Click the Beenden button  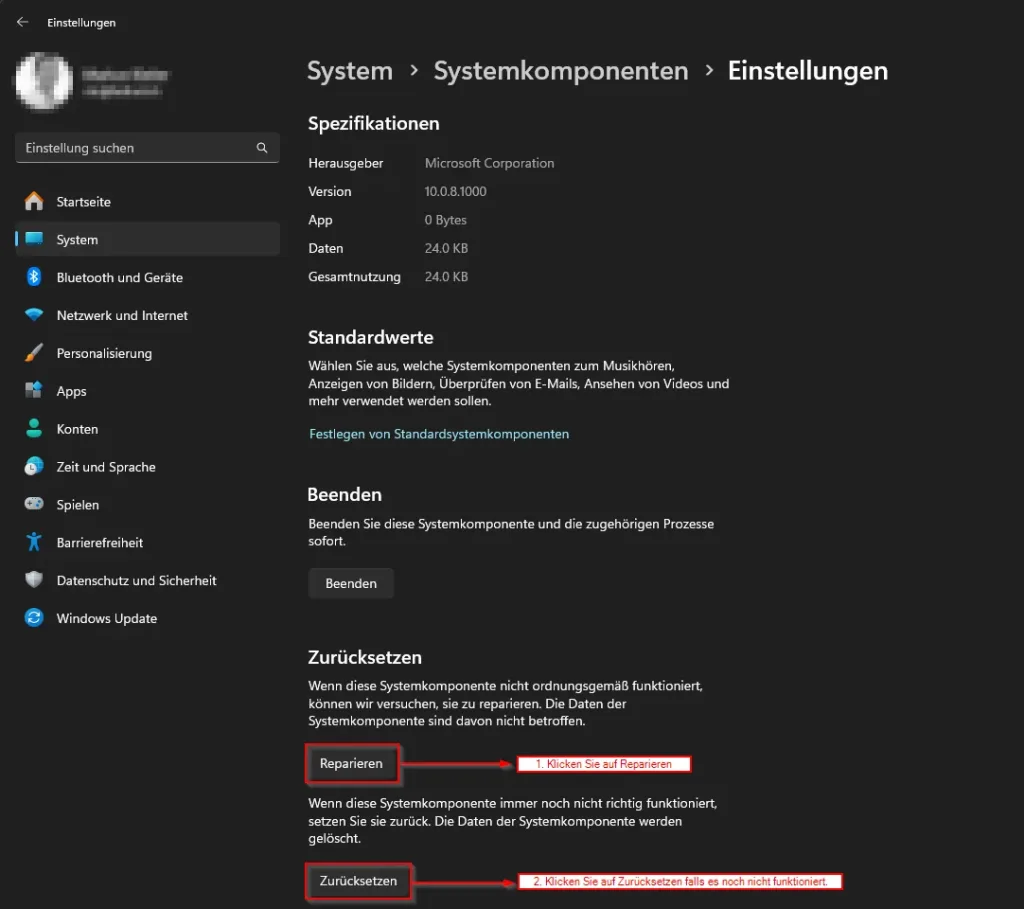350,583
